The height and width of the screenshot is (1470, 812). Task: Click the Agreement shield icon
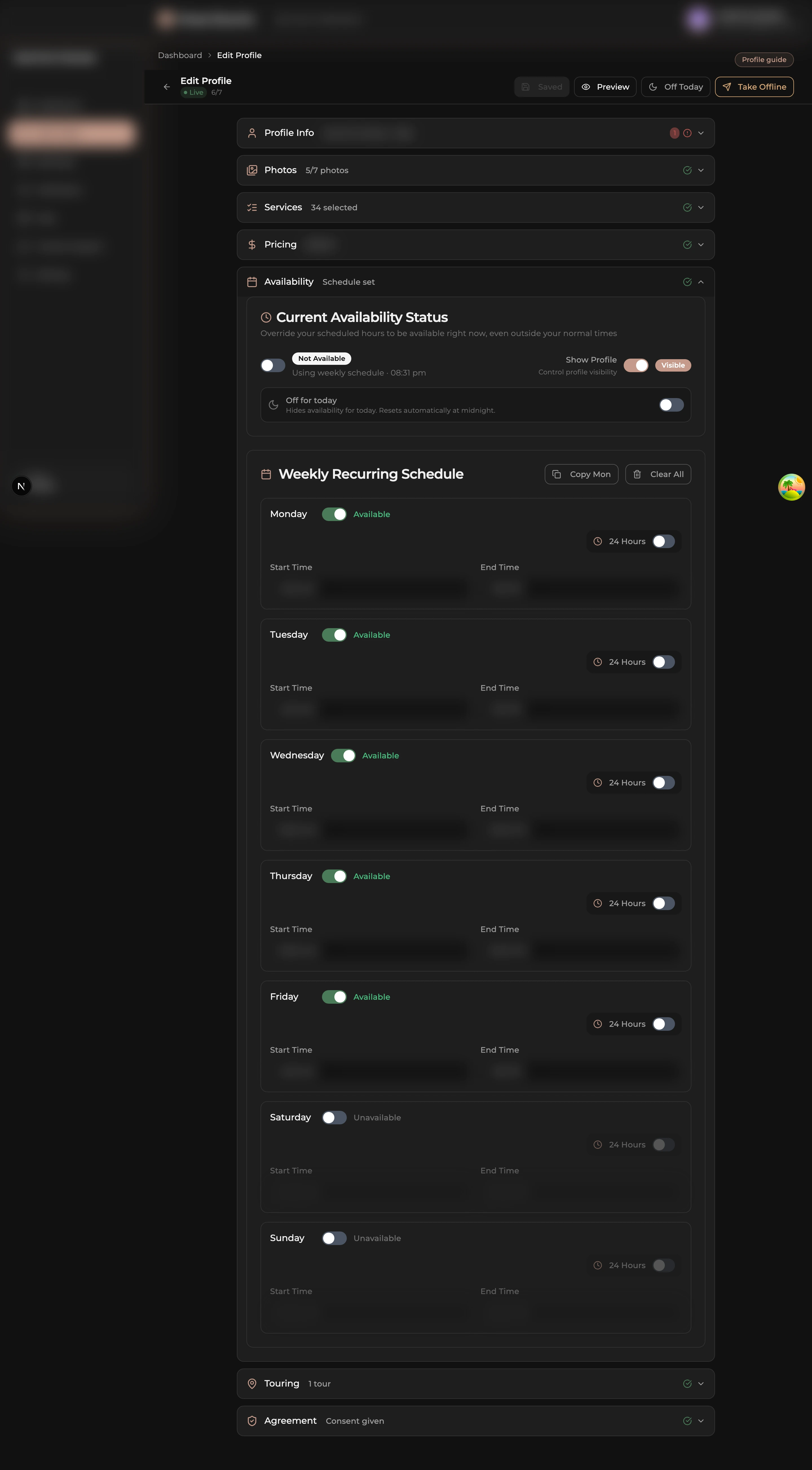252,1420
